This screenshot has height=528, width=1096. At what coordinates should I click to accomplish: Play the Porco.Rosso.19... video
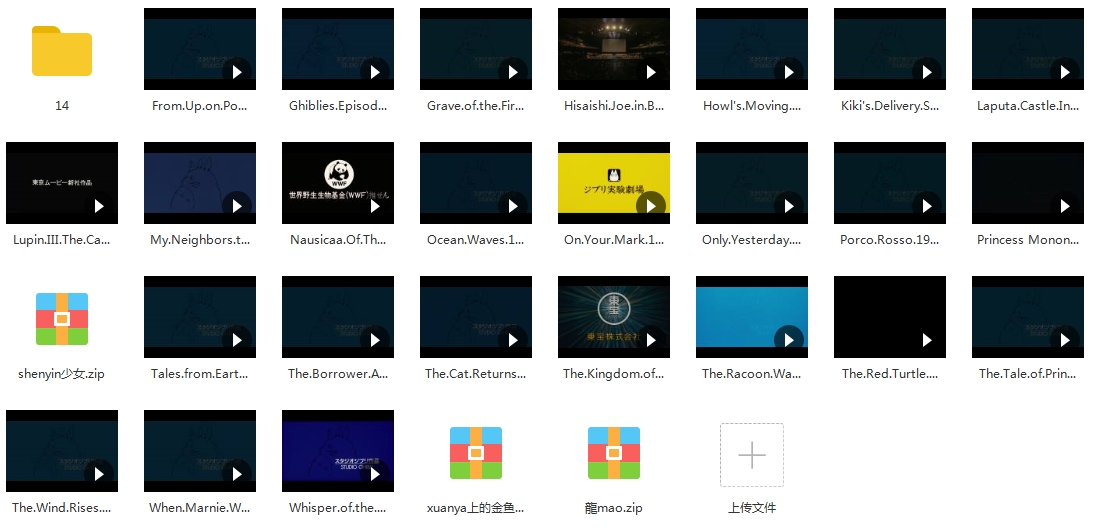tap(890, 183)
